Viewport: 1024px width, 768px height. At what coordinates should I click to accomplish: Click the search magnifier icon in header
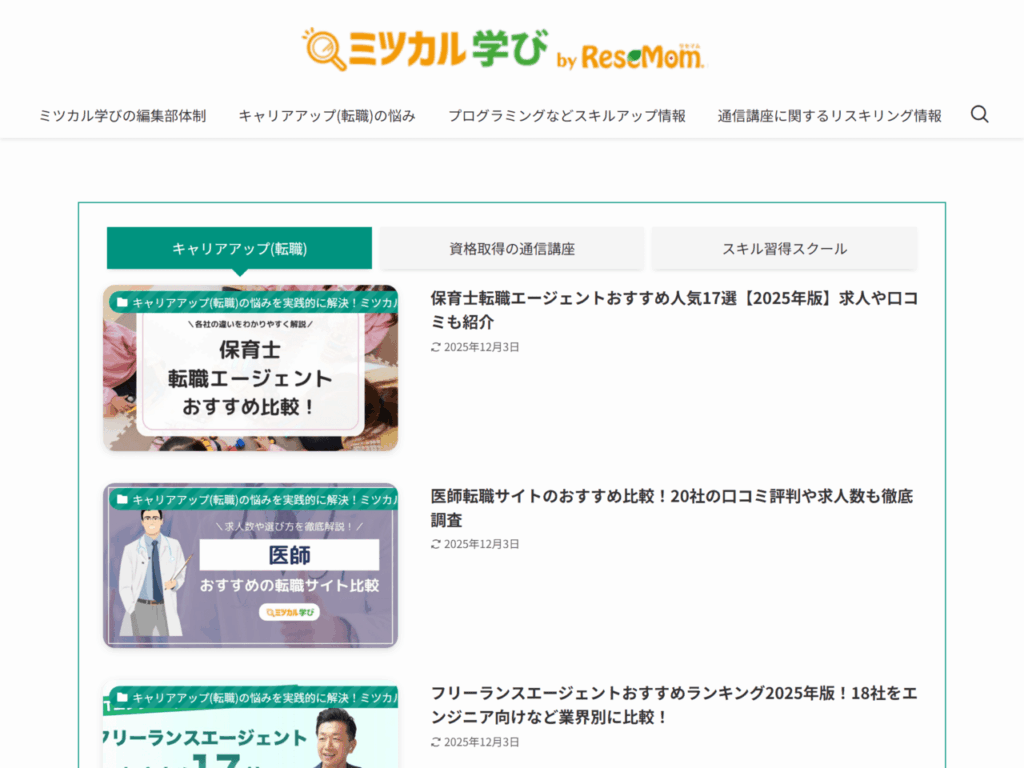click(x=979, y=114)
